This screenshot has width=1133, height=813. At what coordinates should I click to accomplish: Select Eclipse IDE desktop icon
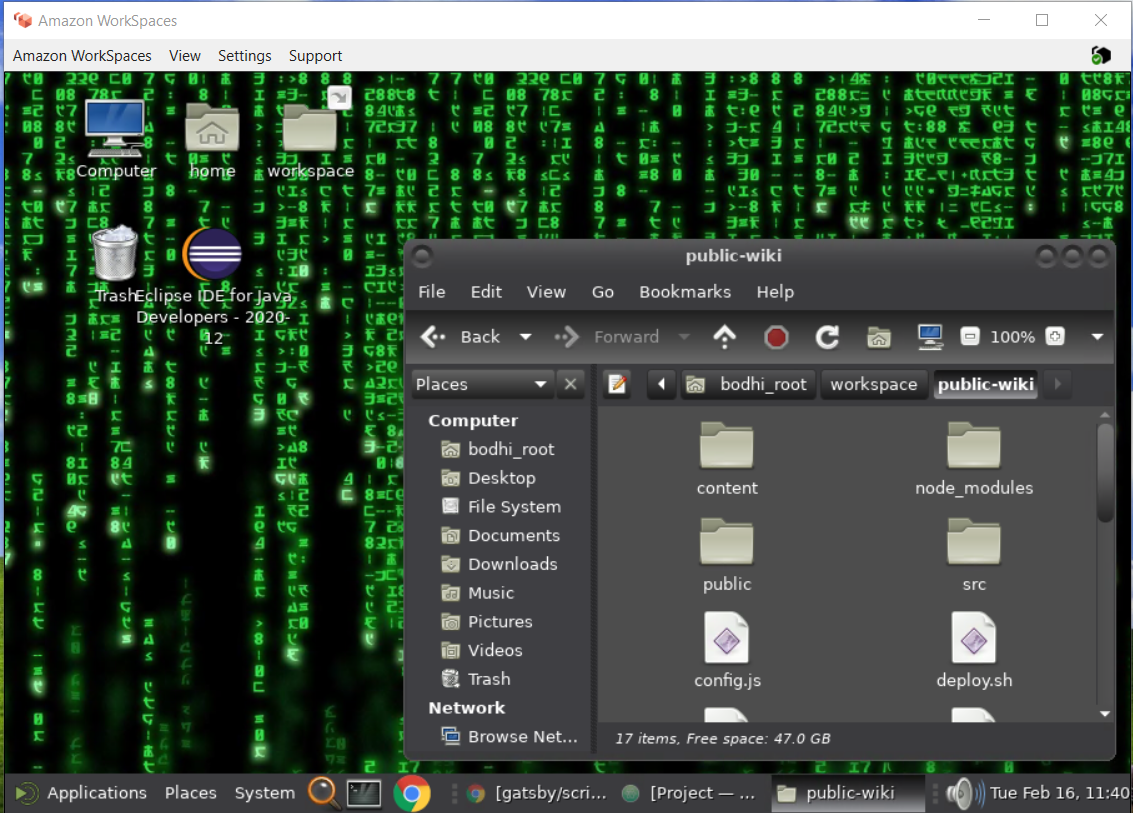(x=213, y=286)
